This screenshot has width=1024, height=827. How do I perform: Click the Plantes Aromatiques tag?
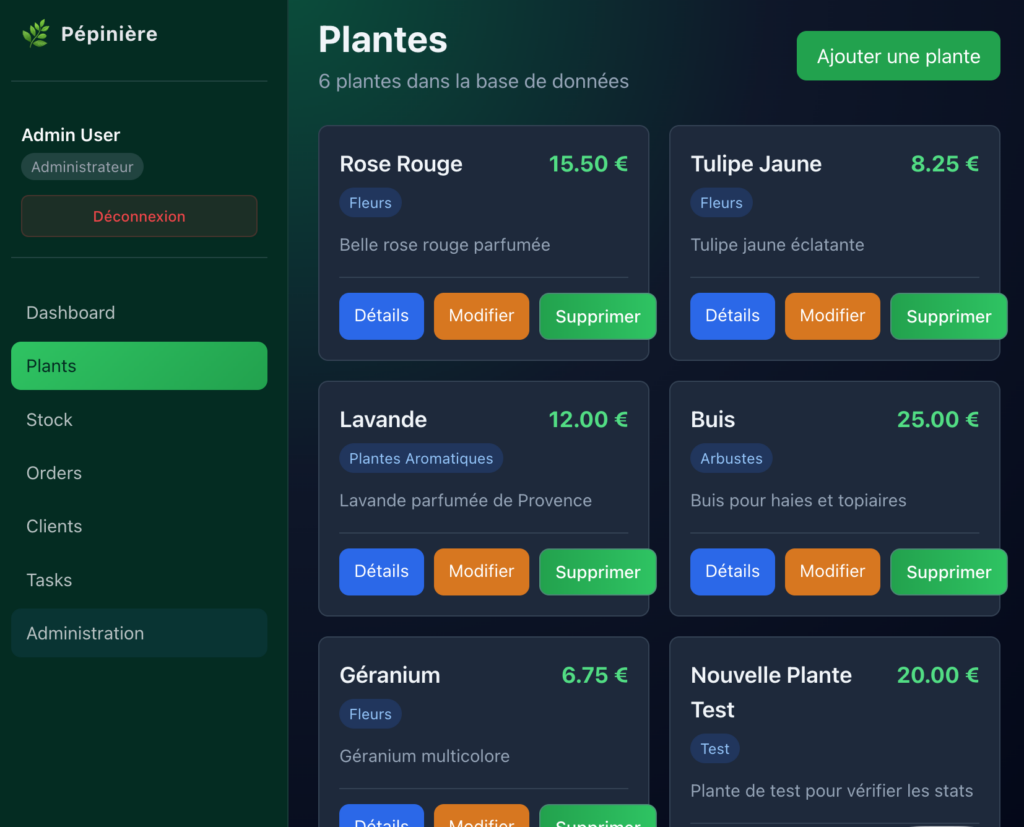pos(421,459)
